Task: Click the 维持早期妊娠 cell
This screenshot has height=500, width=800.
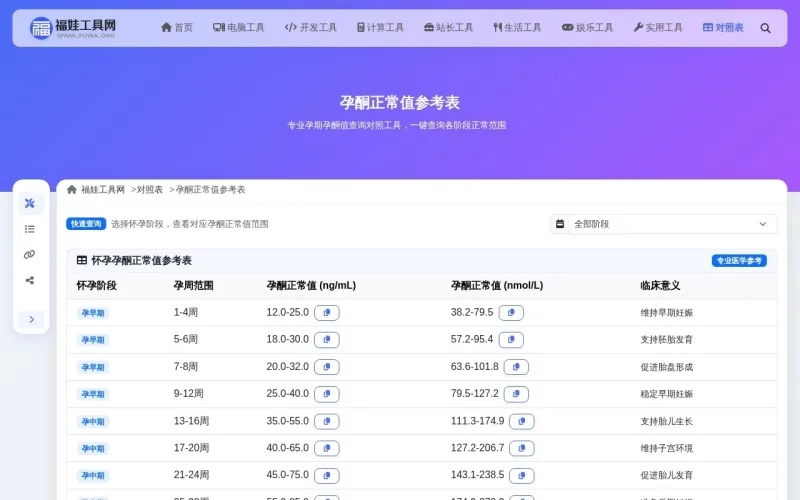Action: (667, 313)
